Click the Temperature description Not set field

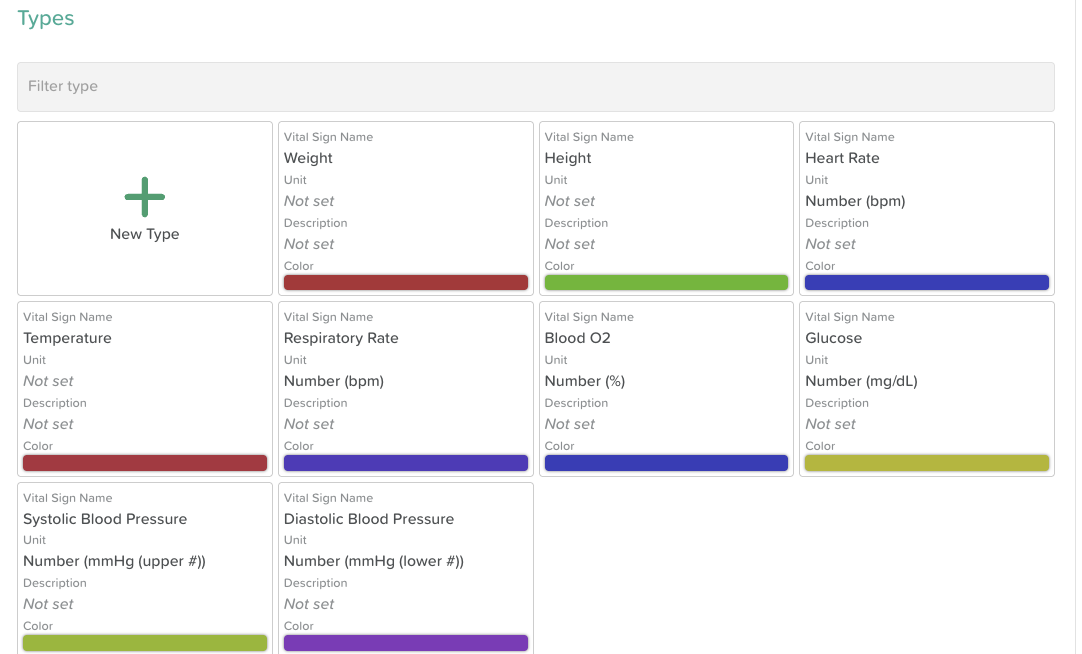click(49, 424)
